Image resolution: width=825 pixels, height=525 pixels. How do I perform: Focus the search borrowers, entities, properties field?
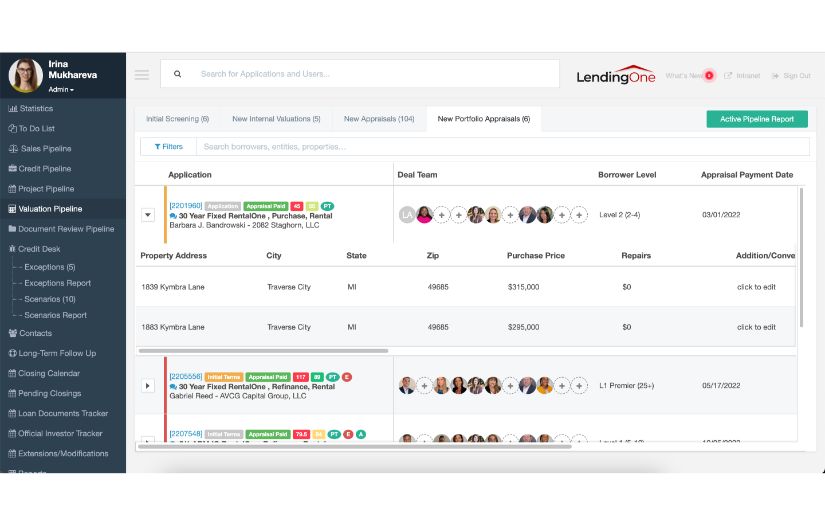coord(502,147)
